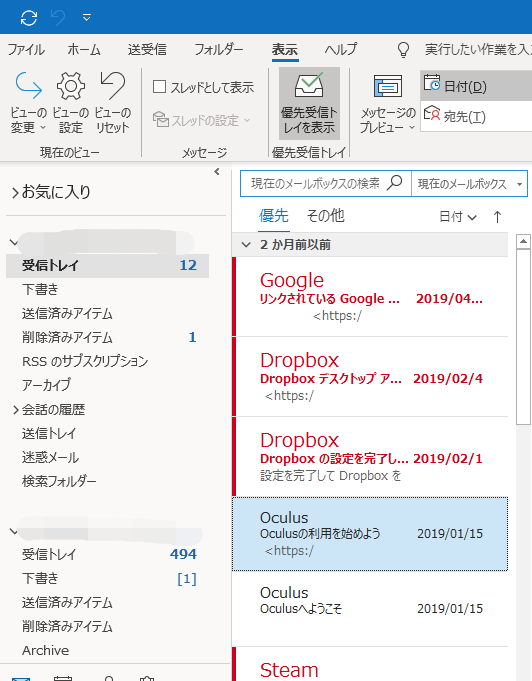Open メッセージのプレビュー dropdown
Image resolution: width=532 pixels, height=681 pixels.
point(387,103)
